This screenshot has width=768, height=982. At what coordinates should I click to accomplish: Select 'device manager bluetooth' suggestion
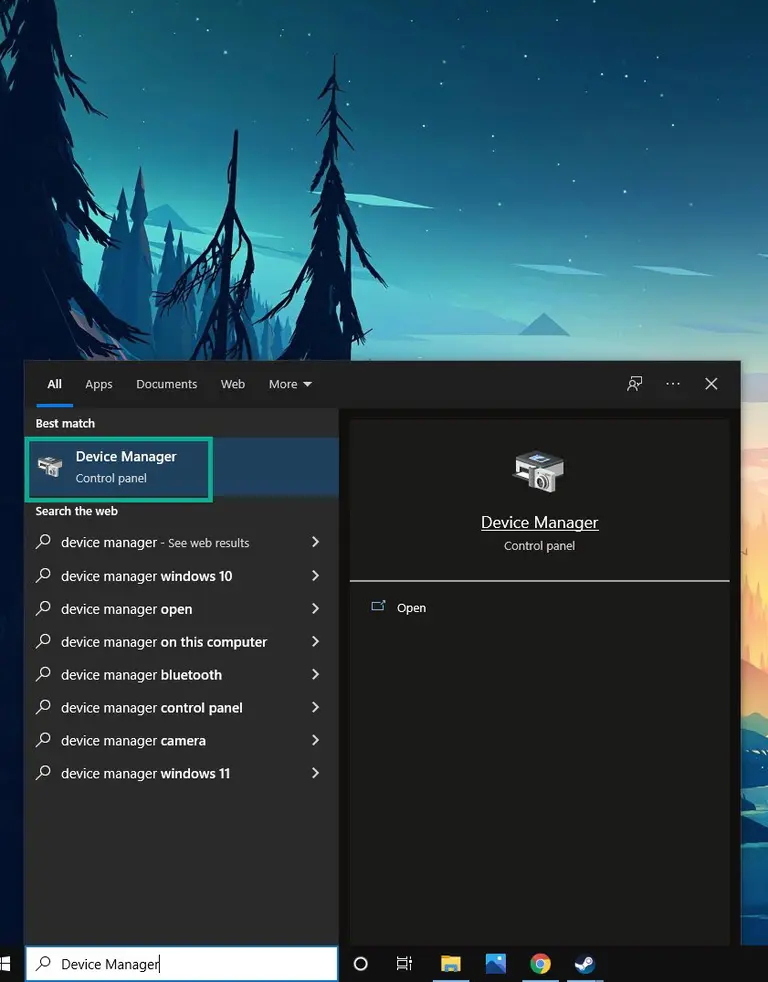(x=182, y=674)
